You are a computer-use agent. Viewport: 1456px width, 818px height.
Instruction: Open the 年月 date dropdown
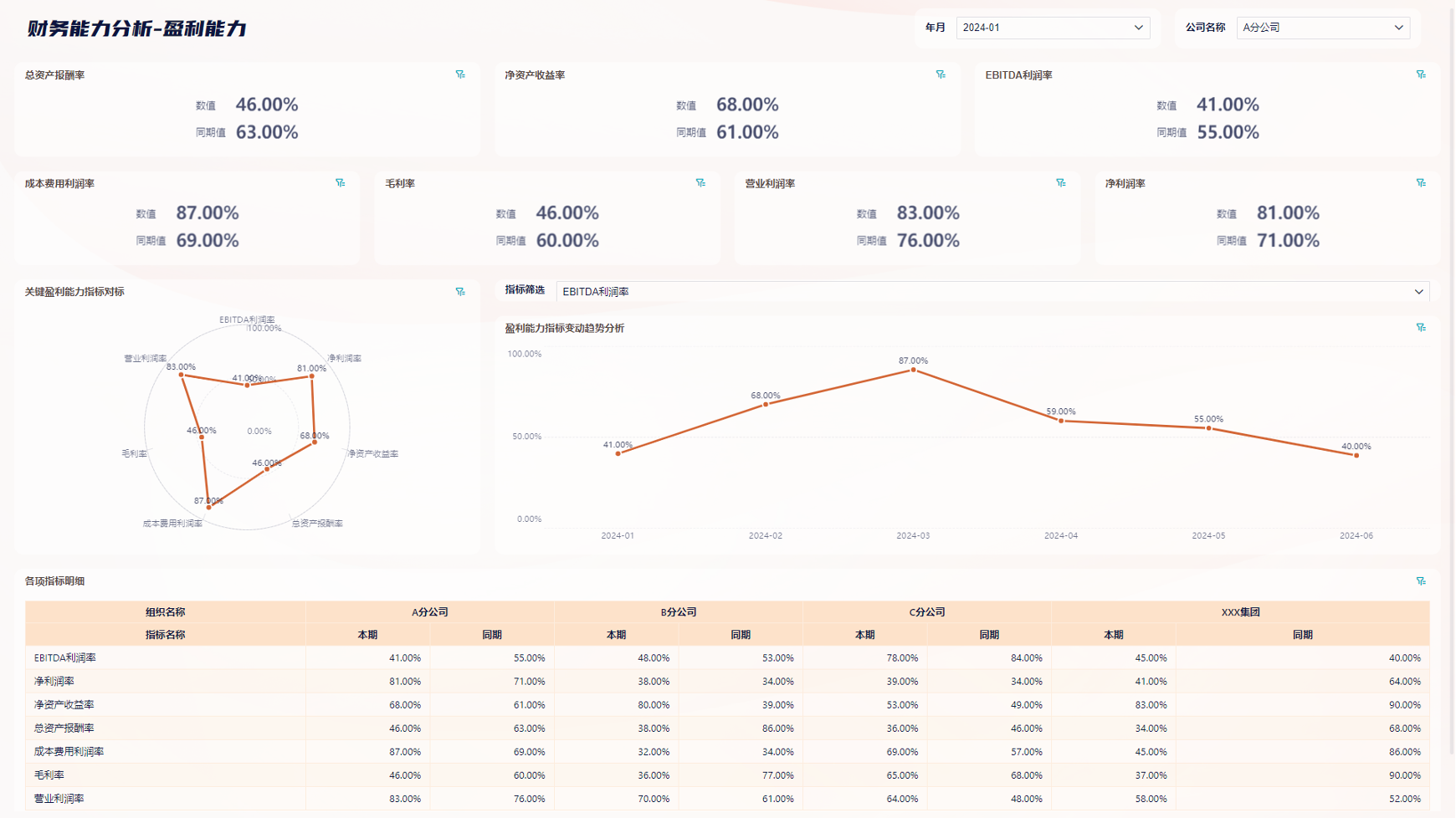tap(1052, 28)
